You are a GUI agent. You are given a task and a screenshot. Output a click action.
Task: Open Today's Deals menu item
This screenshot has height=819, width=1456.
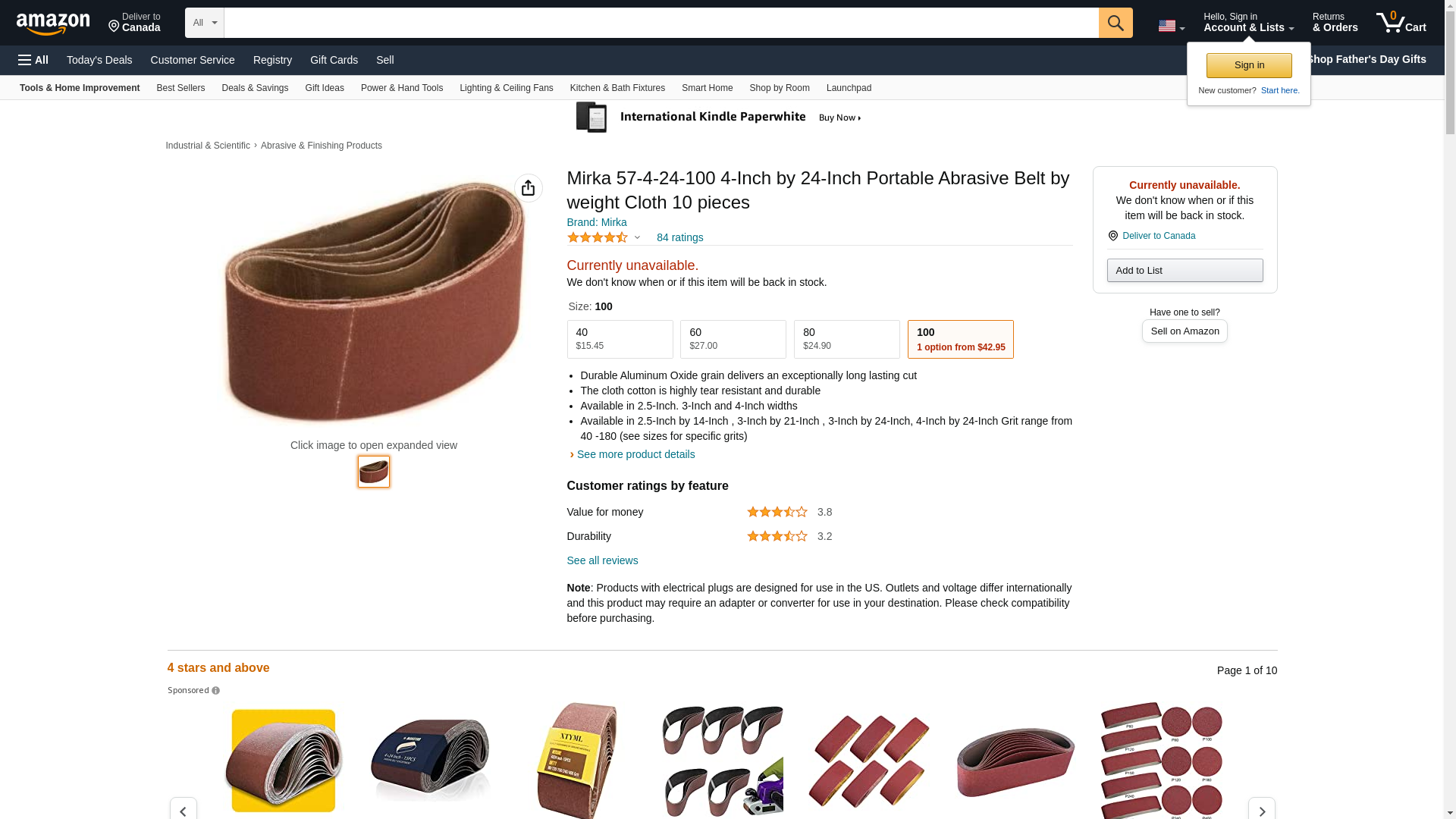click(x=99, y=60)
